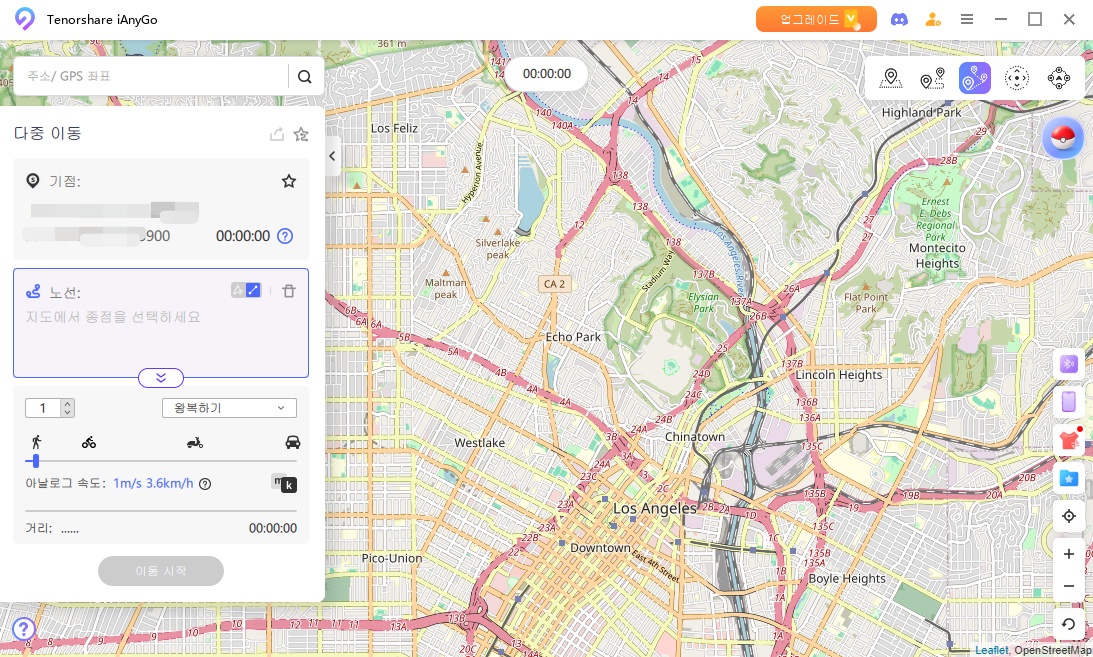
Task: Open the 왕복하기 round-trip dropdown
Action: pos(229,408)
